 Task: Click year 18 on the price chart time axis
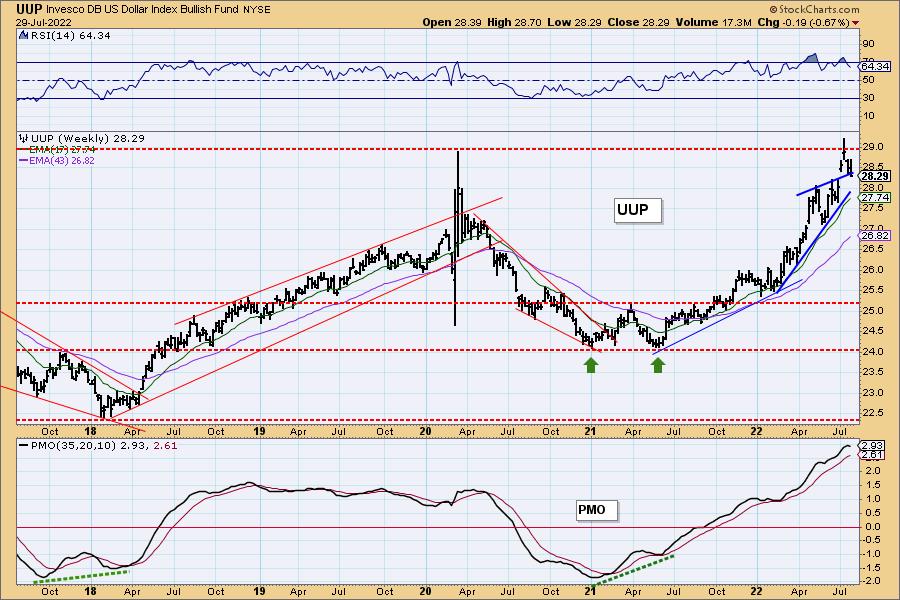[x=90, y=431]
